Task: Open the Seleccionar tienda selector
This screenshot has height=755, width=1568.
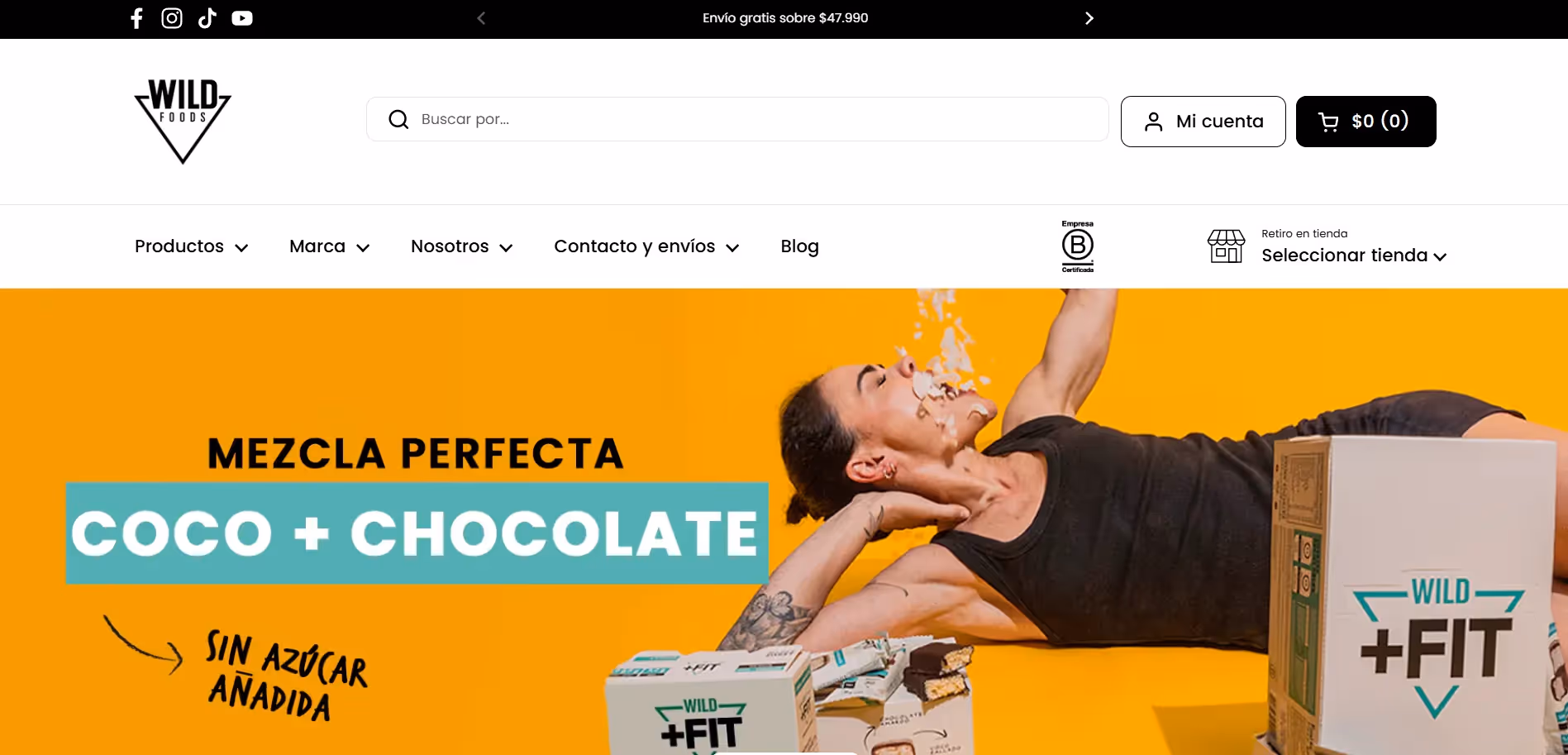Action: coord(1354,256)
